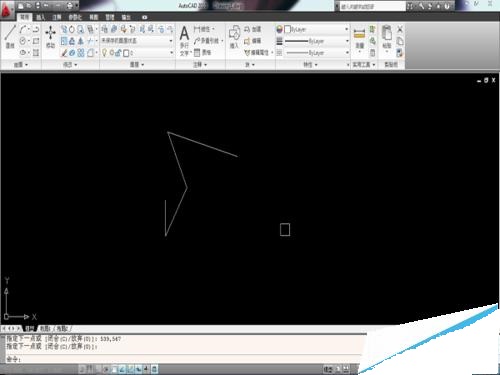Expand the Draw (绘图) panel
500x375 pixels.
(21, 65)
